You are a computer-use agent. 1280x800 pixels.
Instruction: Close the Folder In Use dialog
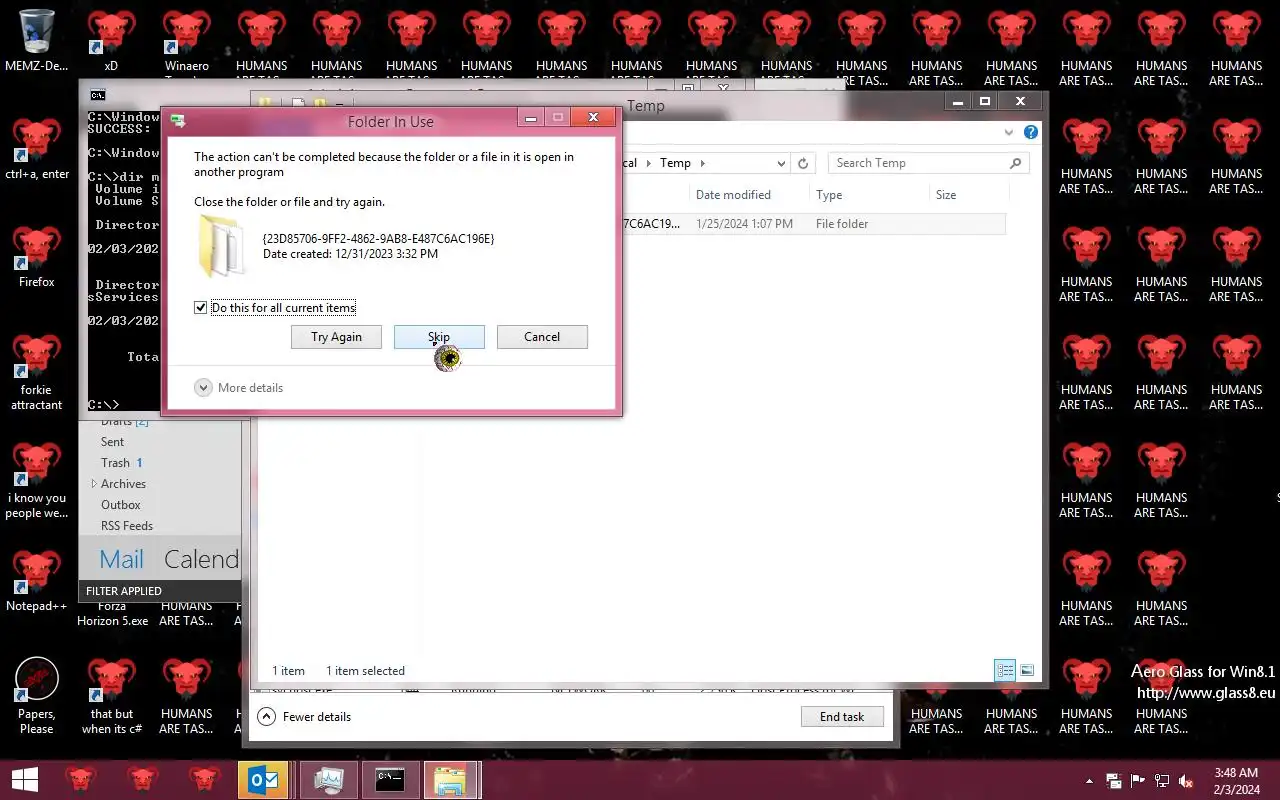593,118
